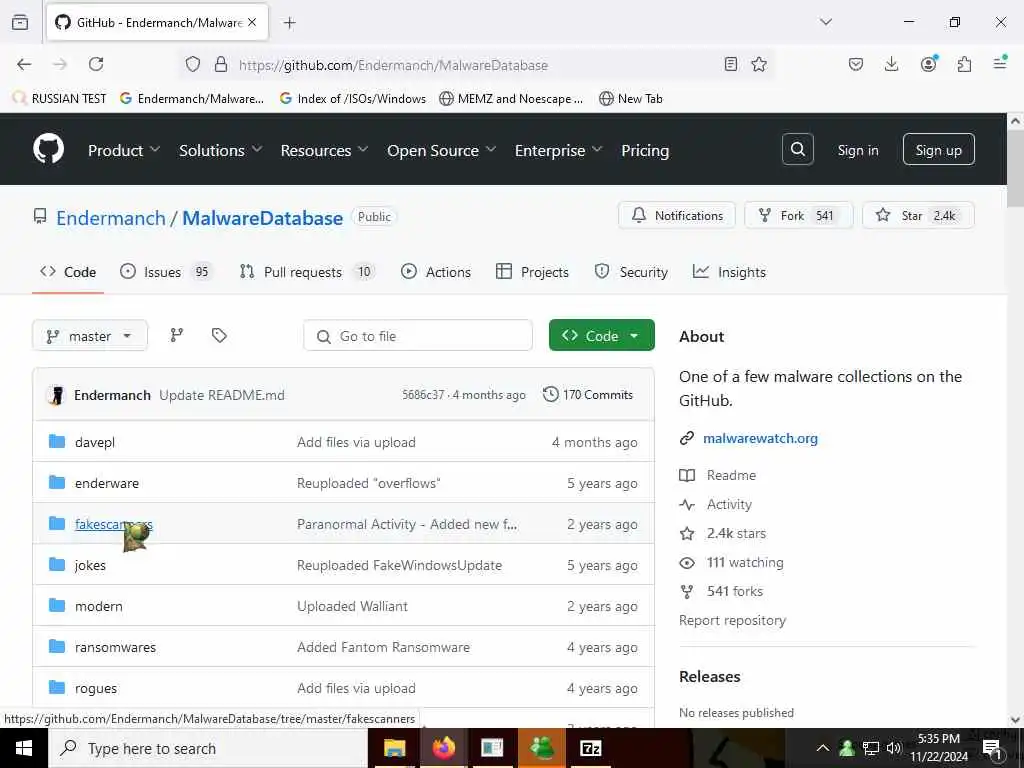Expand the Resources navigation menu

click(x=324, y=150)
